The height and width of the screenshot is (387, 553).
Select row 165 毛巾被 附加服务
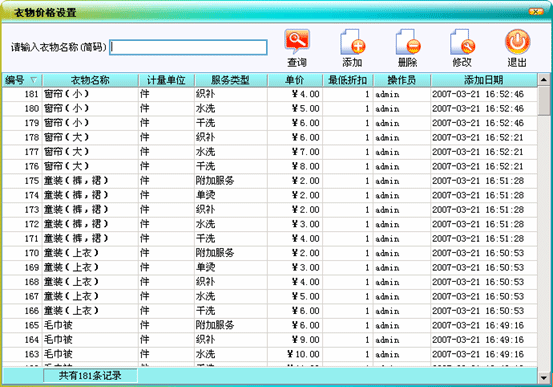(269, 325)
